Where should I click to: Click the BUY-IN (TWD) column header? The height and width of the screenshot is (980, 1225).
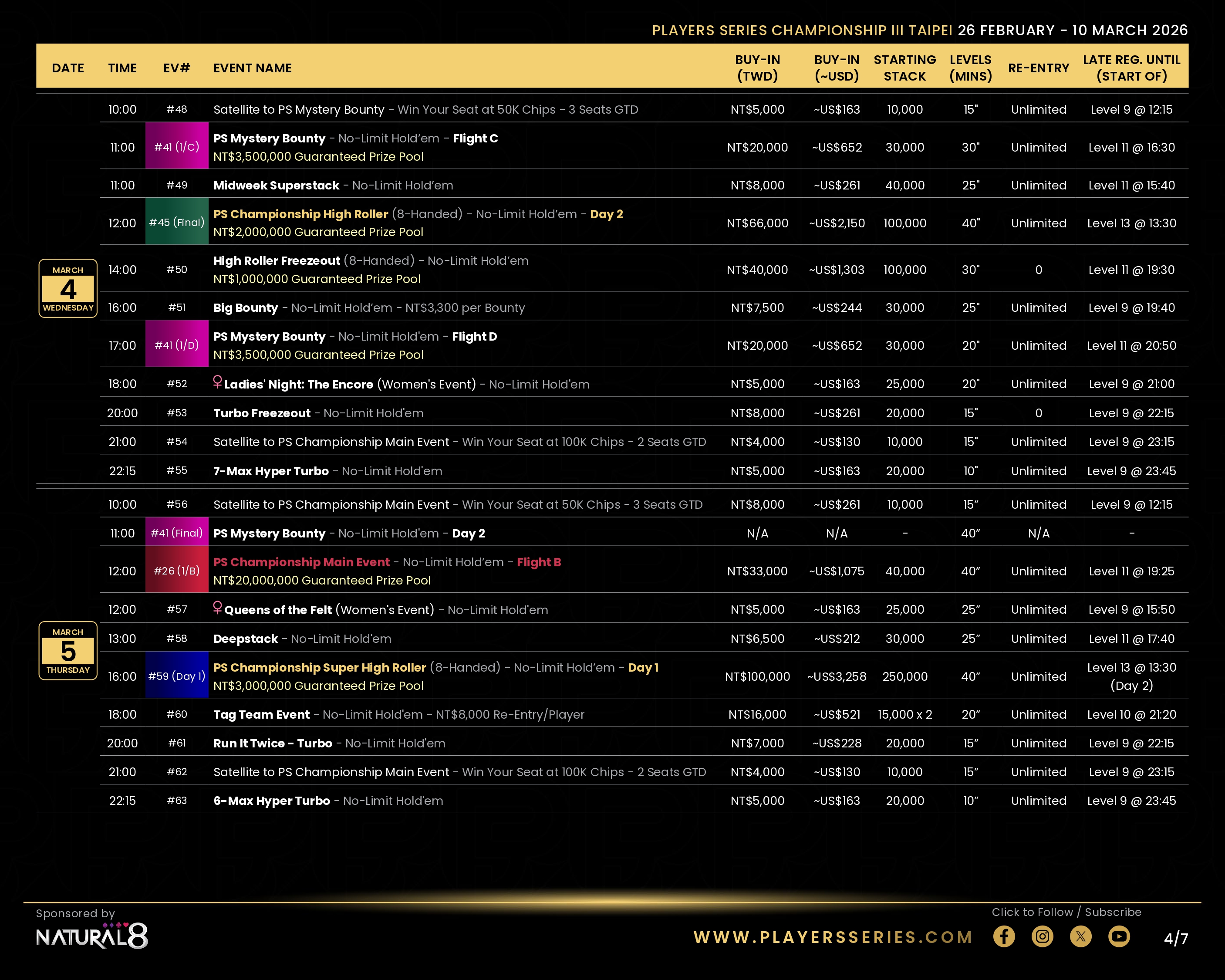[x=757, y=68]
